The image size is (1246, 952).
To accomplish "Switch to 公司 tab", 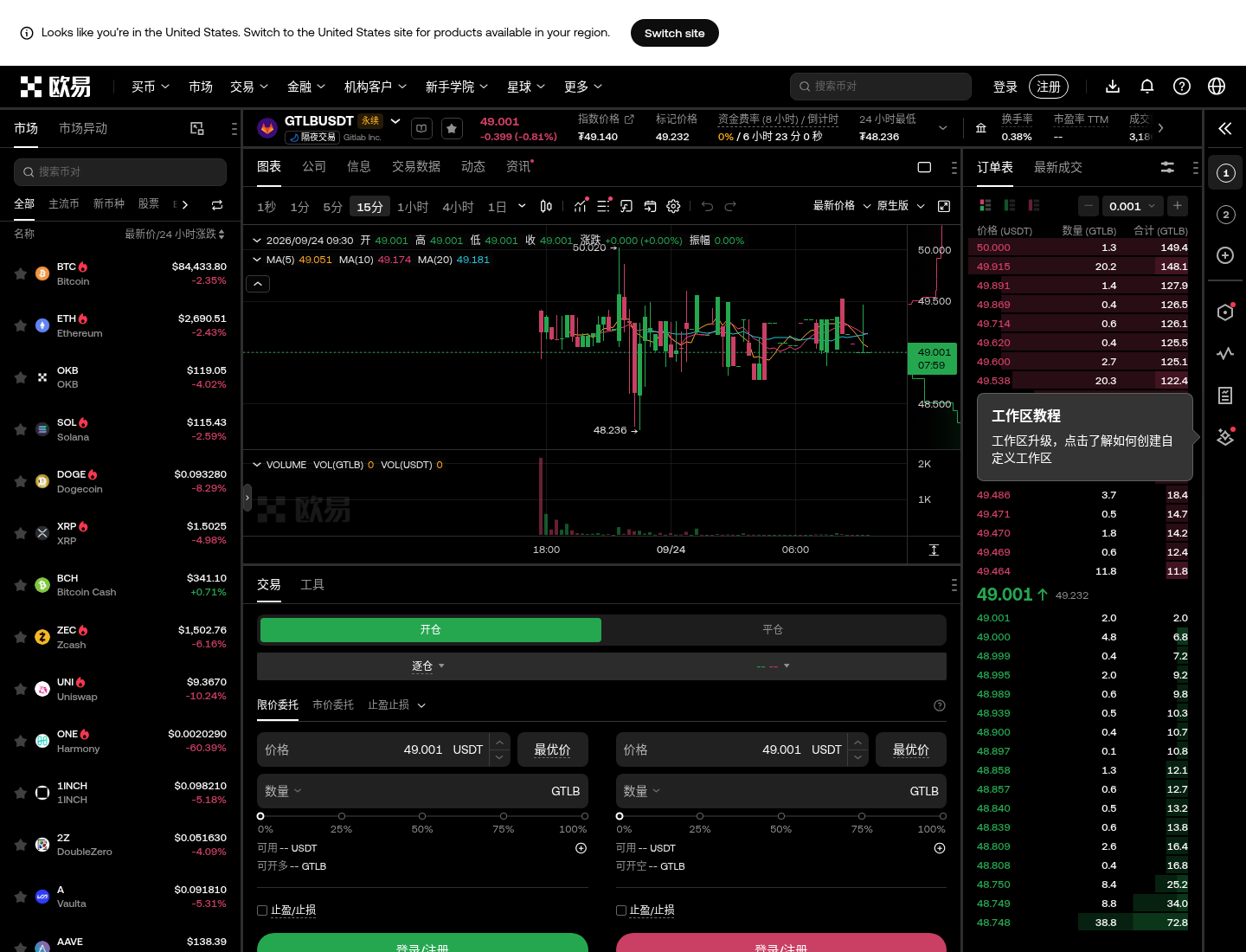I will [314, 167].
